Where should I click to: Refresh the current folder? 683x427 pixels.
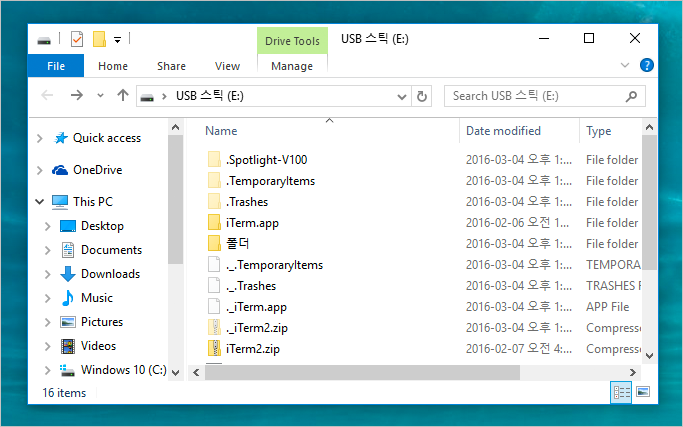422,96
